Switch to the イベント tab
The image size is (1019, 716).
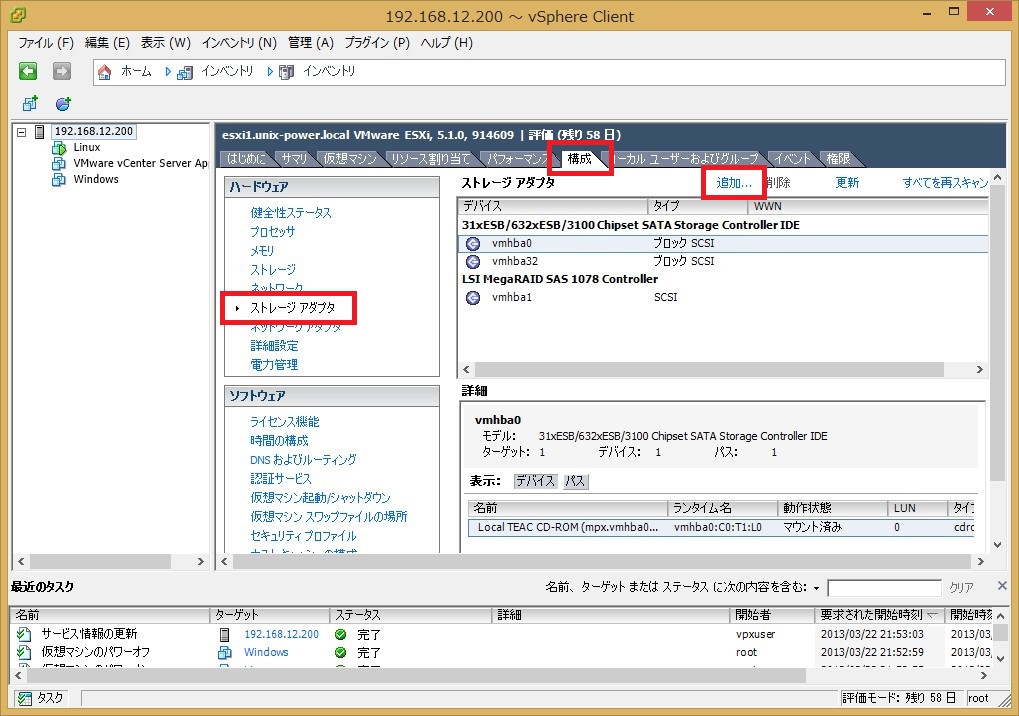(793, 159)
